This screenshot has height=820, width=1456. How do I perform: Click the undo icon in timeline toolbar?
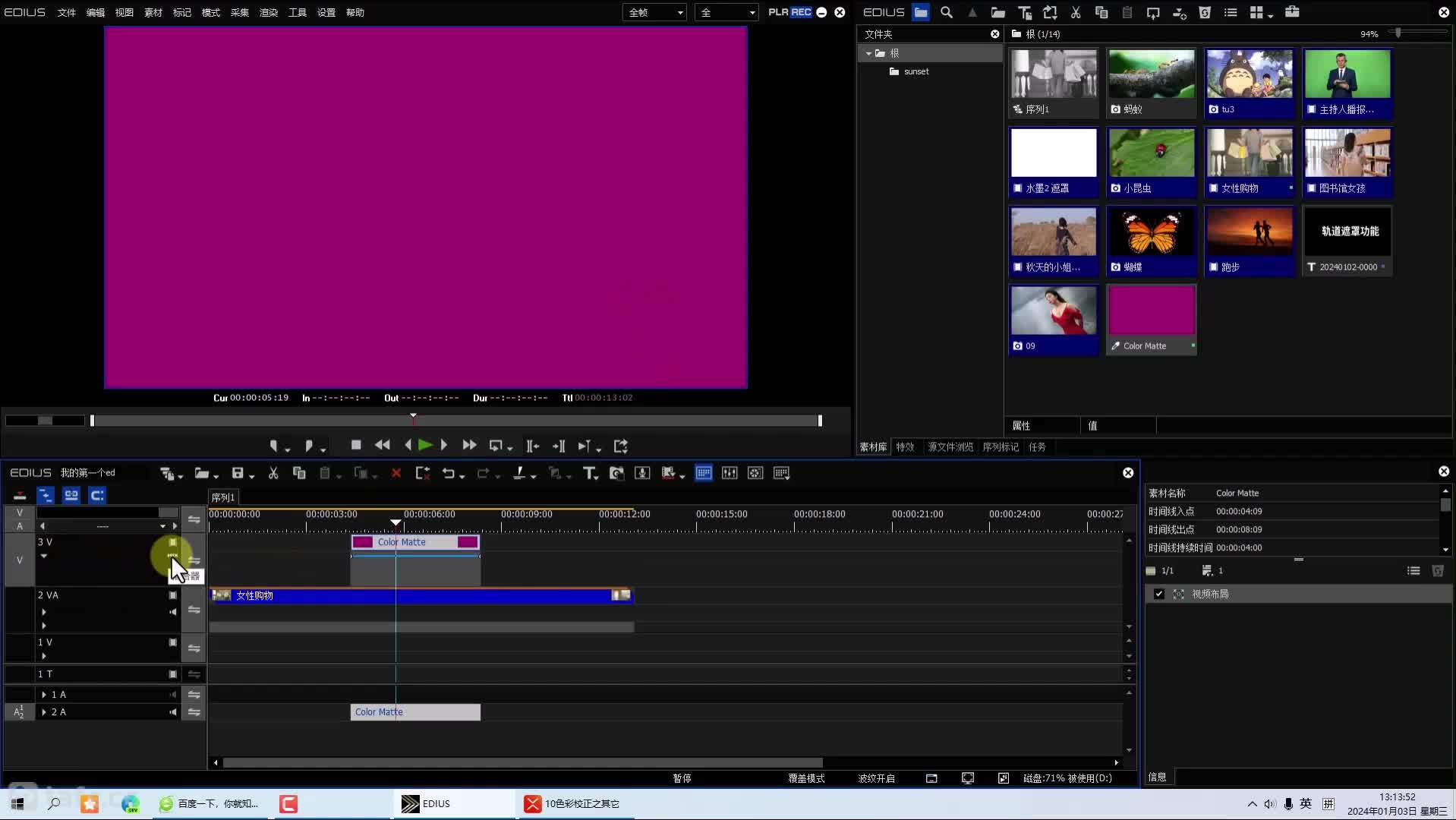pos(449,473)
